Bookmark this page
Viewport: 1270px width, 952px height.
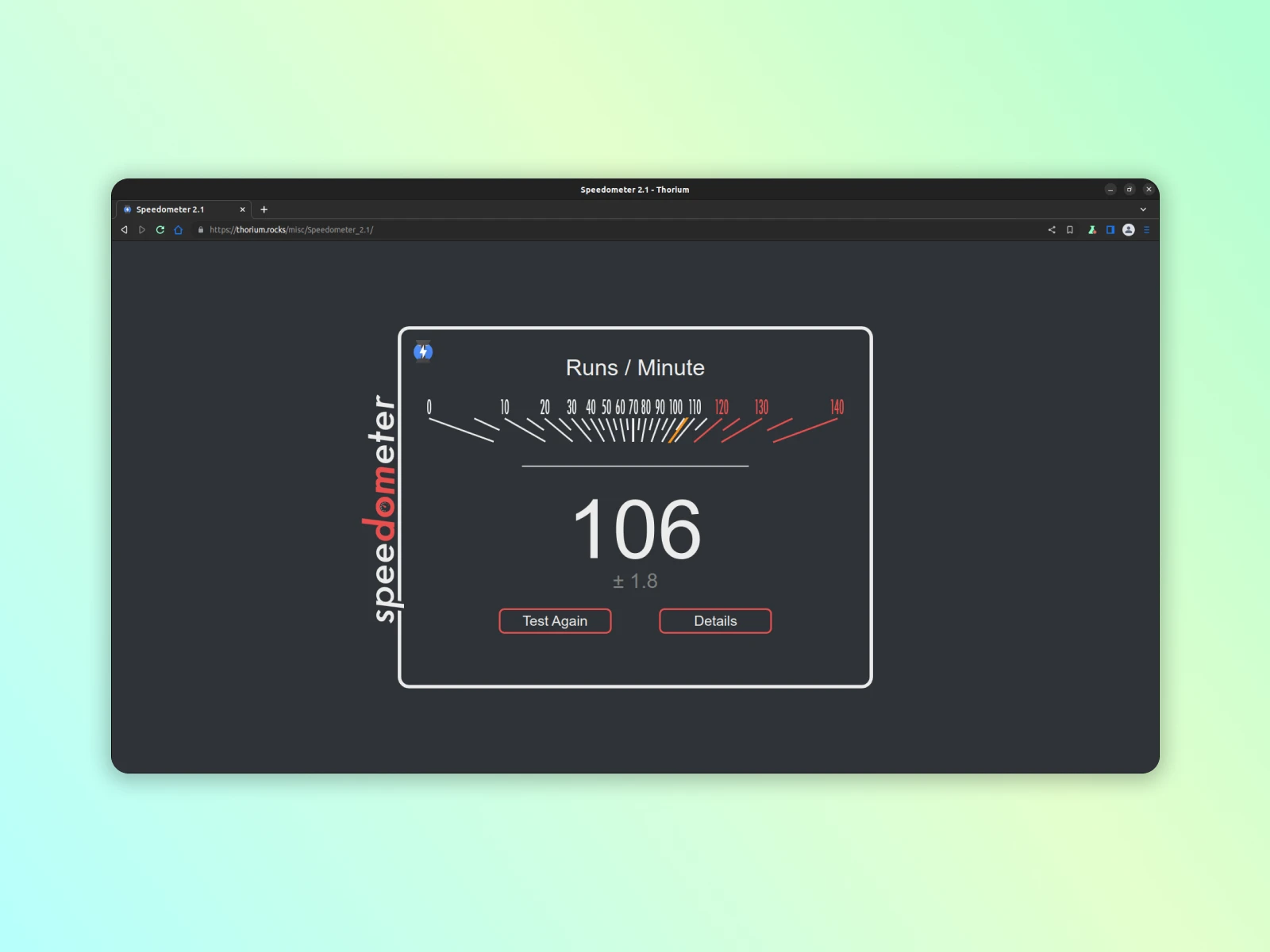coord(1070,230)
